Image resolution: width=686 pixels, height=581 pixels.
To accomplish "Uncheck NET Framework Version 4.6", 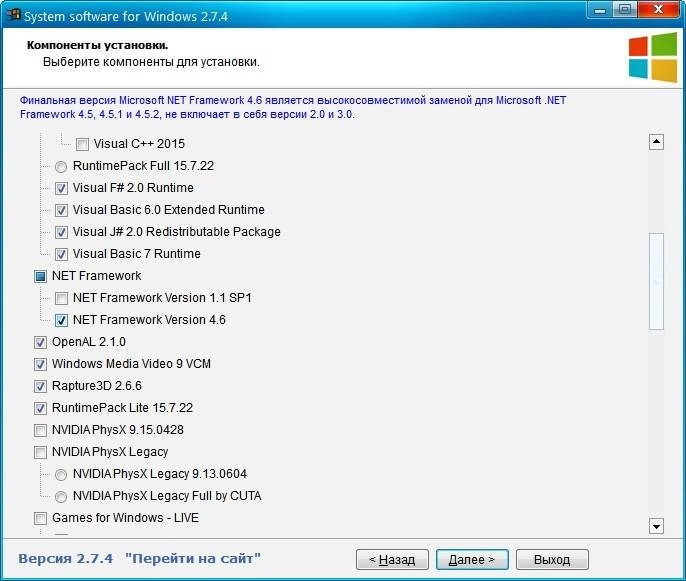I will coord(61,320).
